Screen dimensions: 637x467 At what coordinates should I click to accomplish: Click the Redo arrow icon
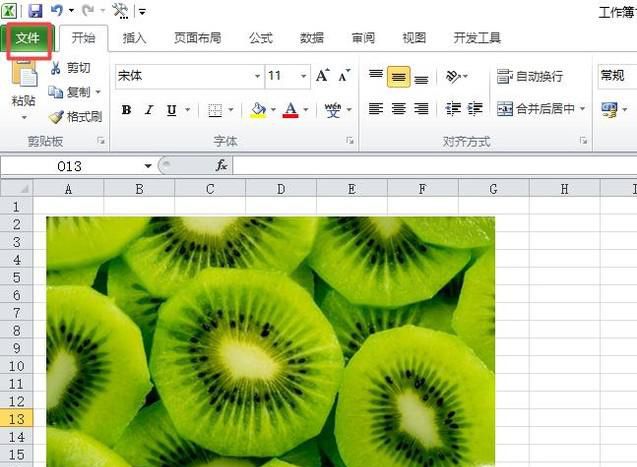click(x=88, y=11)
